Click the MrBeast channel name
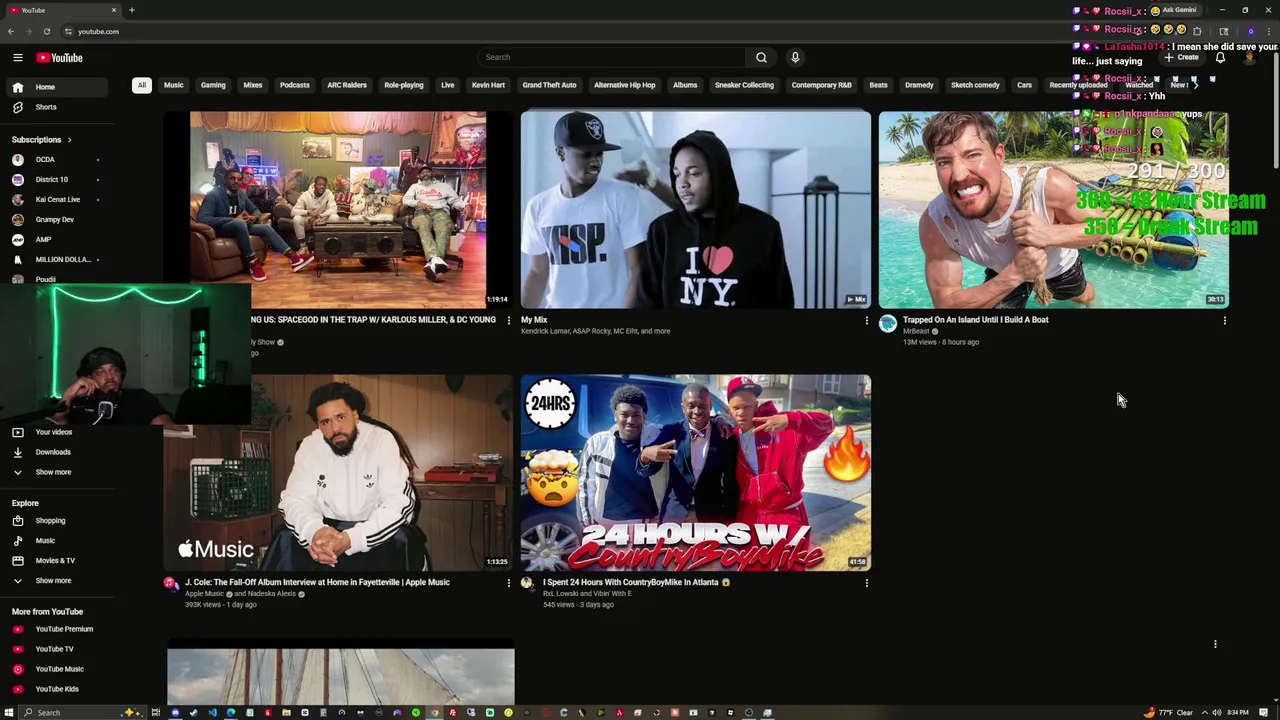 (x=916, y=331)
